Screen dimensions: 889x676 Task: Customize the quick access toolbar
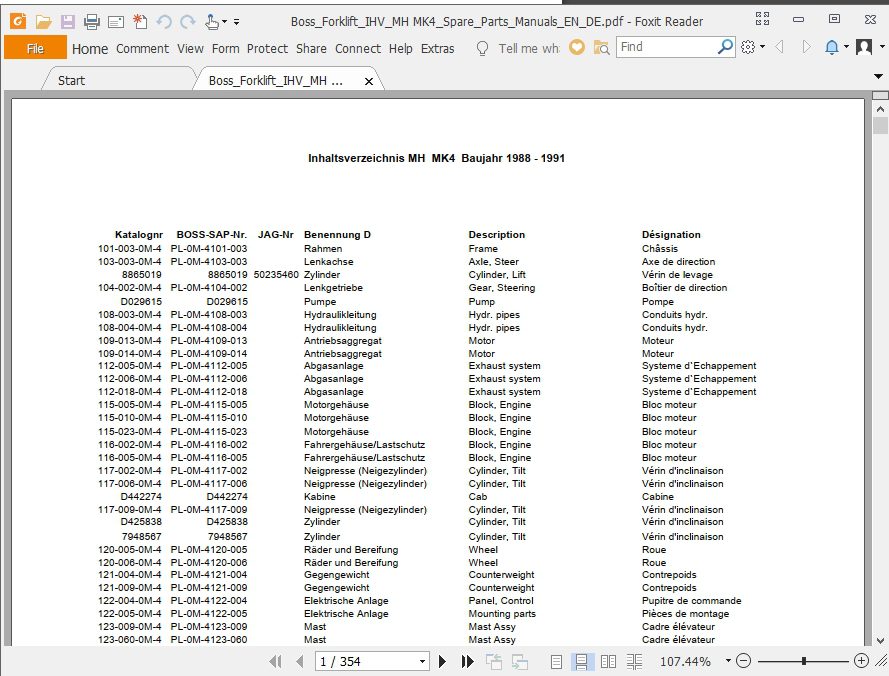(x=236, y=22)
